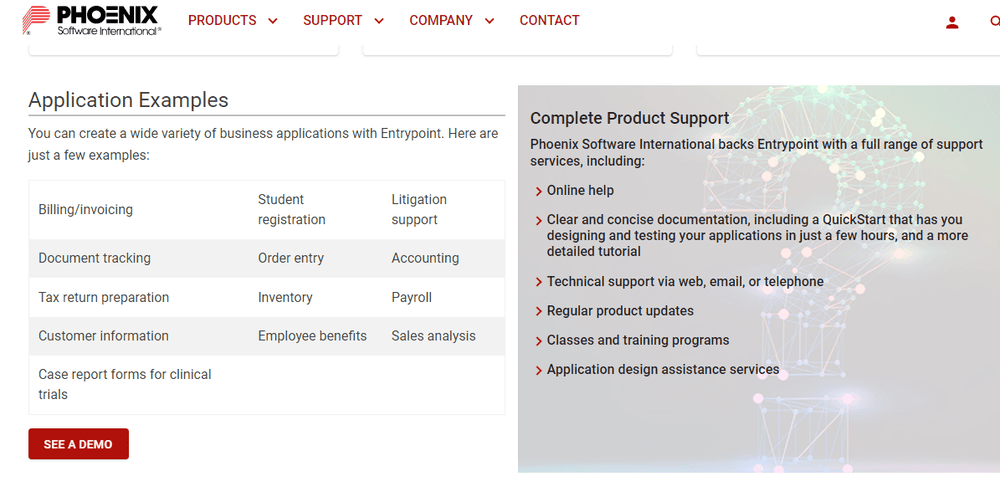
Task: Click Technical support via web, email, telephone
Action: 685,281
